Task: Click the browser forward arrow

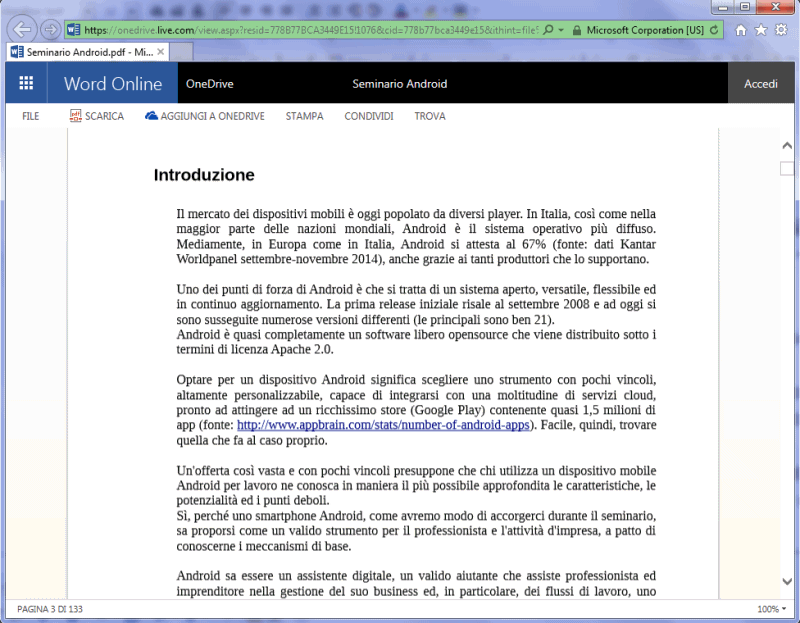Action: click(x=50, y=30)
